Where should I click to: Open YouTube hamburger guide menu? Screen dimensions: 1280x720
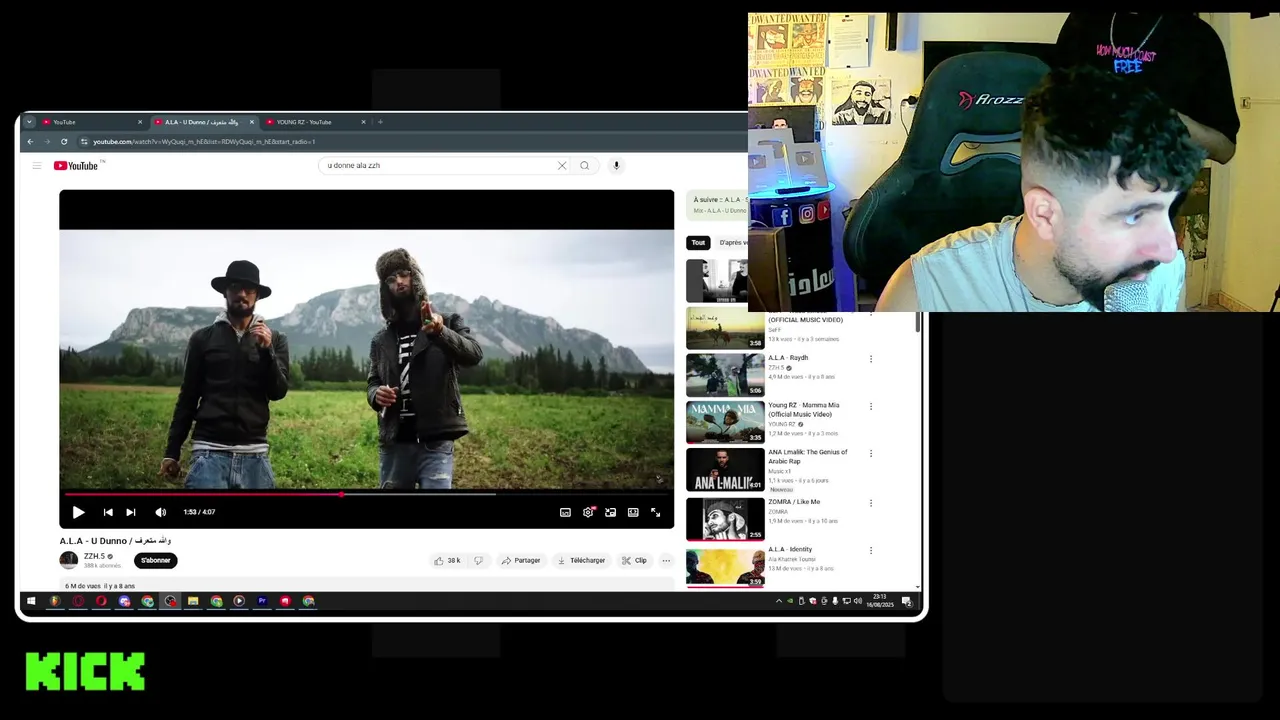[x=37, y=166]
